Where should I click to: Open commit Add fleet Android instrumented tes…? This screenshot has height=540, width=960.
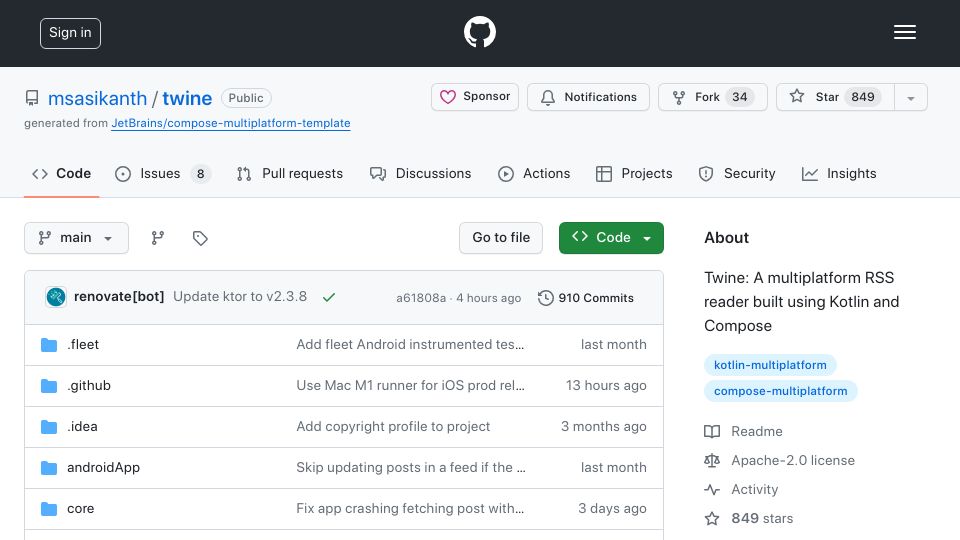(410, 345)
